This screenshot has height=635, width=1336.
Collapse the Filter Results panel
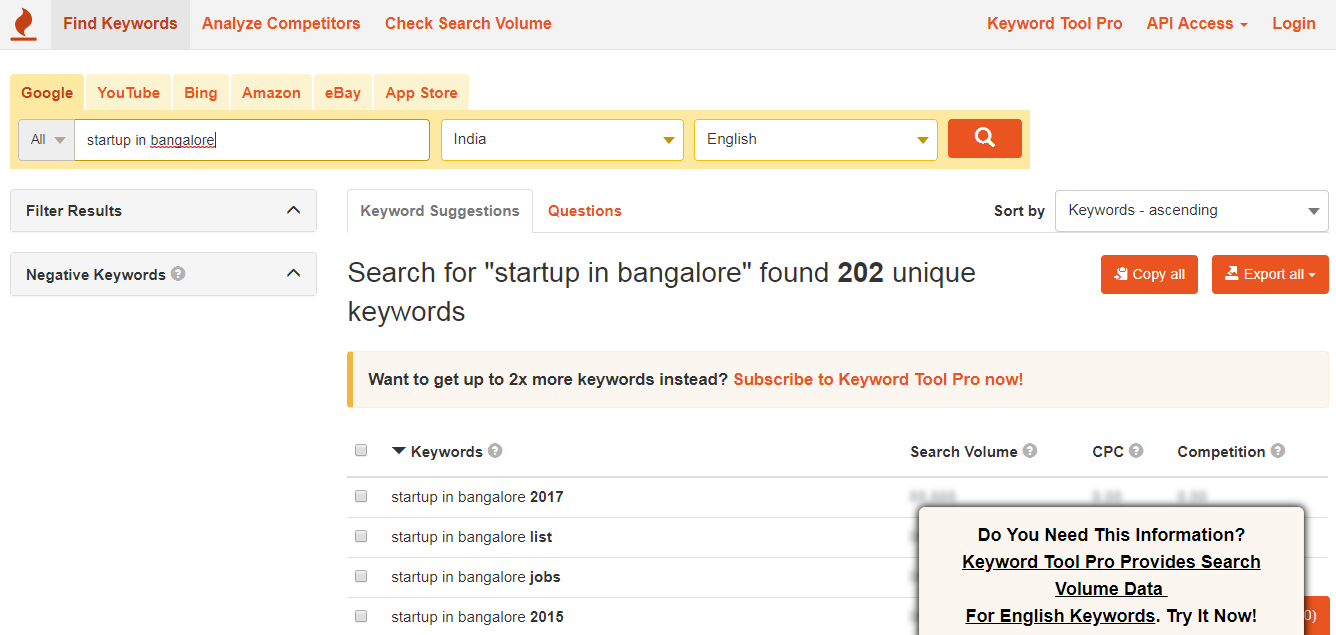[293, 211]
